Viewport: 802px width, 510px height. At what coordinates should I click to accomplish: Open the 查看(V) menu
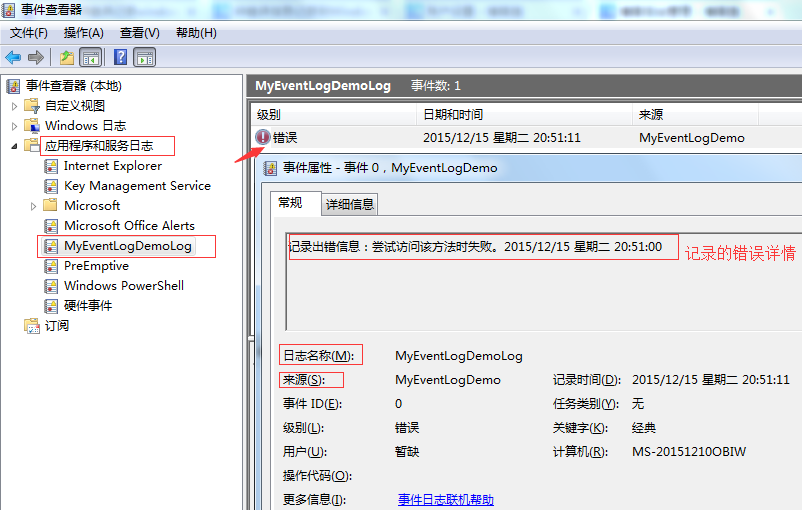tap(140, 33)
